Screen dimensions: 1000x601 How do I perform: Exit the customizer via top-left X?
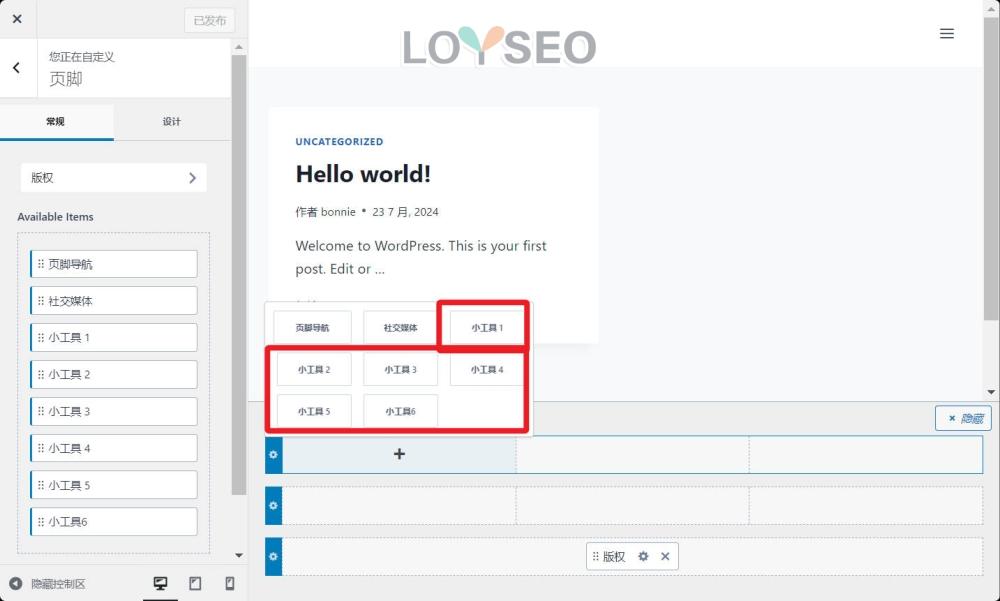tap(16, 18)
